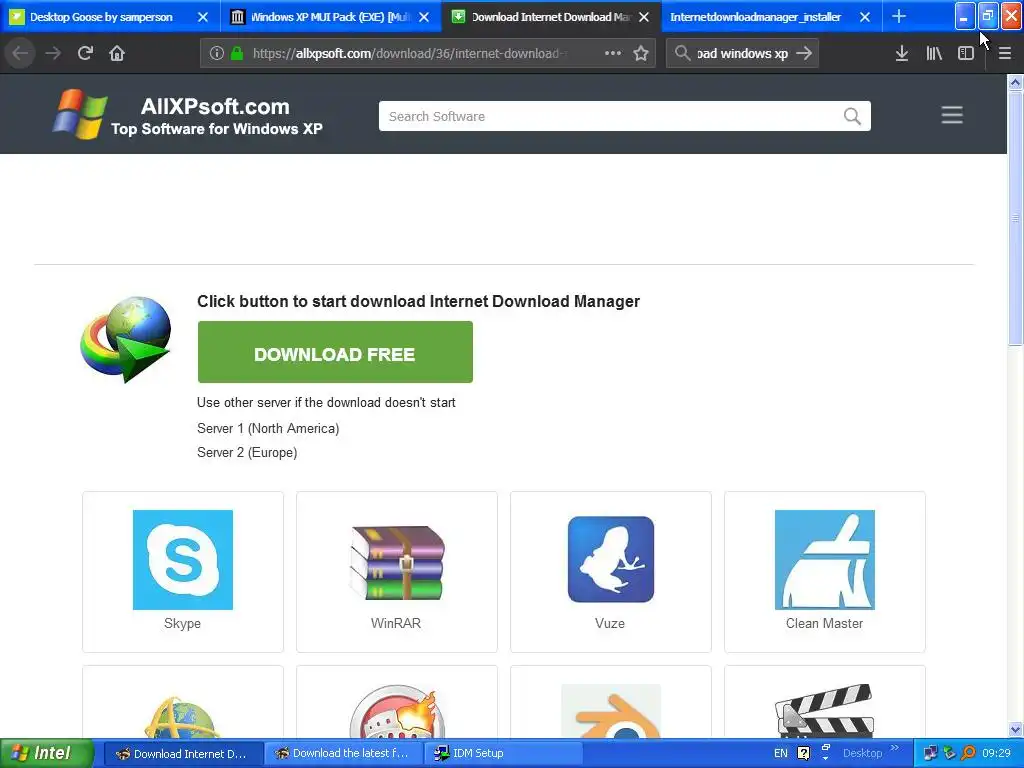The image size is (1024, 768).
Task: Toggle the sidebar view icon
Action: pyautogui.click(x=966, y=53)
